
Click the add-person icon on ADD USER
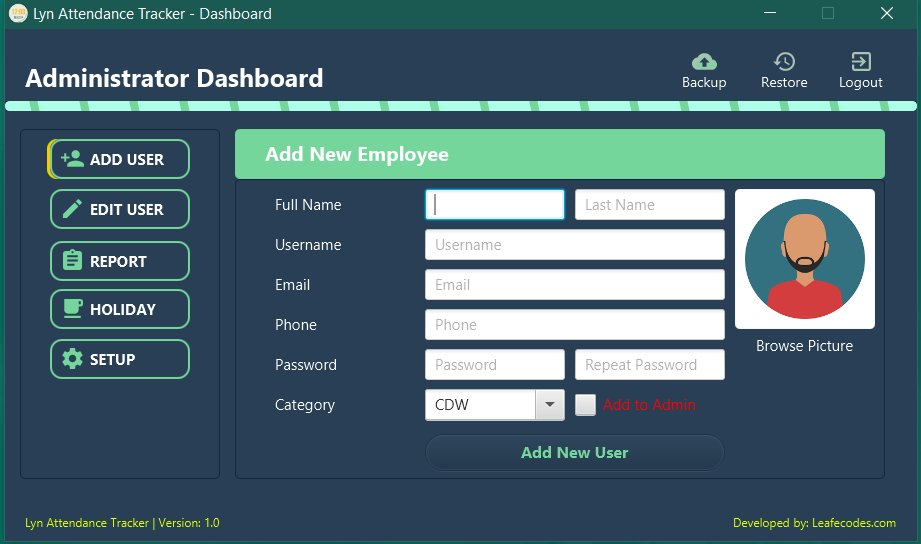click(x=73, y=159)
